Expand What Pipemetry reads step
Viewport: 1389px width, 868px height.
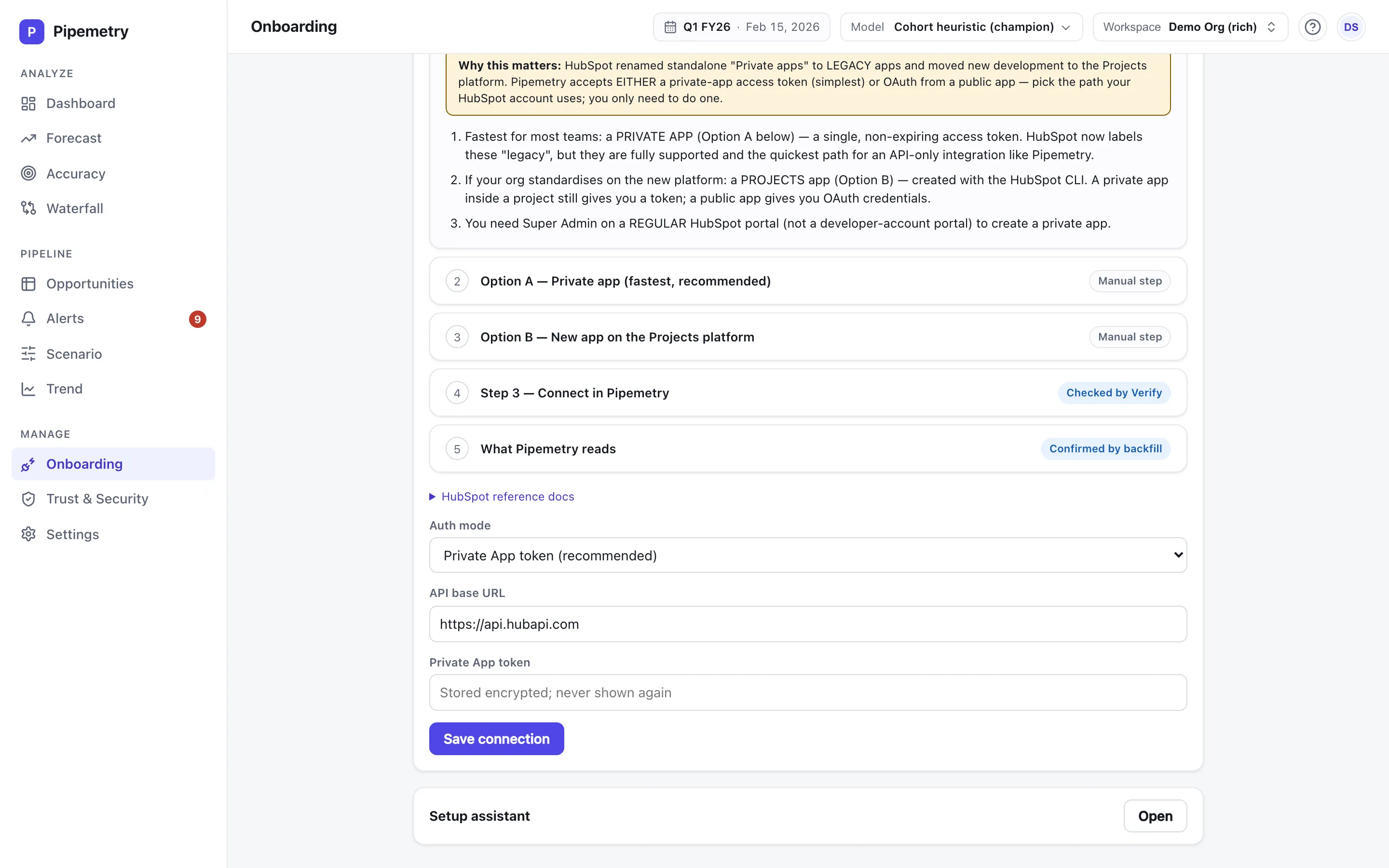tap(807, 449)
